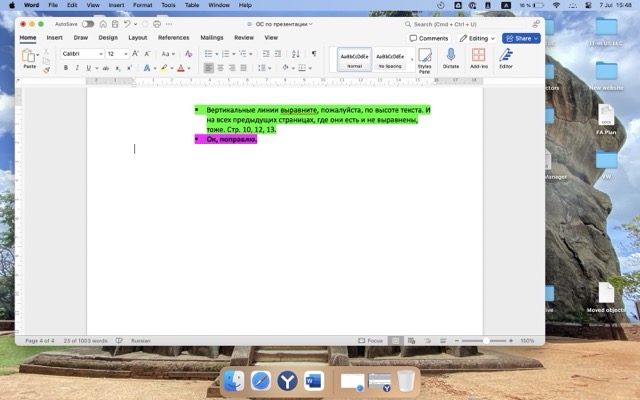Open the Editing mode dropdown
The image size is (640, 400).
[476, 38]
